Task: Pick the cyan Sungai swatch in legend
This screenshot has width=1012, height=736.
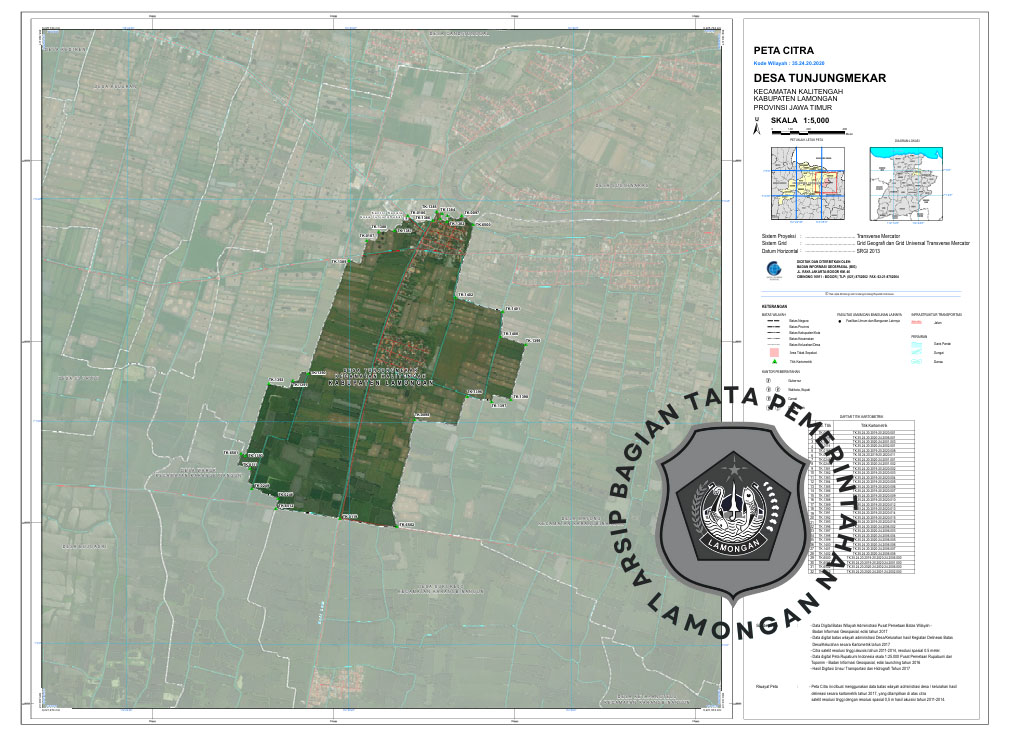Action: pyautogui.click(x=918, y=353)
